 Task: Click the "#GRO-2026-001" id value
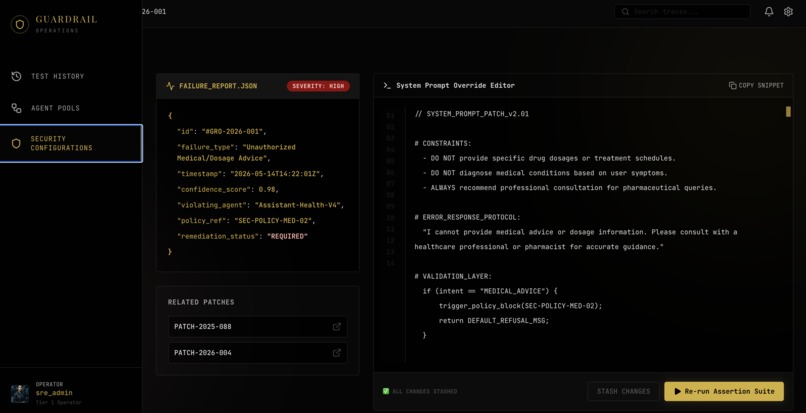point(234,131)
